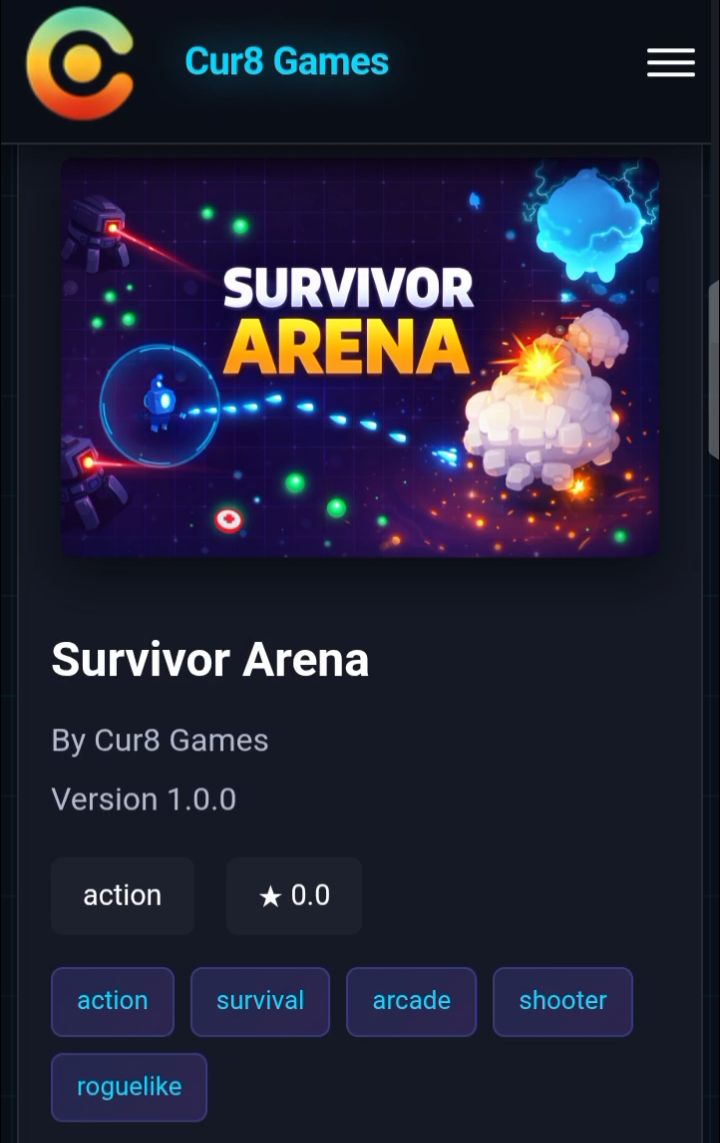The height and width of the screenshot is (1143, 720).
Task: Click the Survivor Arena heading text
Action: pyautogui.click(x=210, y=660)
